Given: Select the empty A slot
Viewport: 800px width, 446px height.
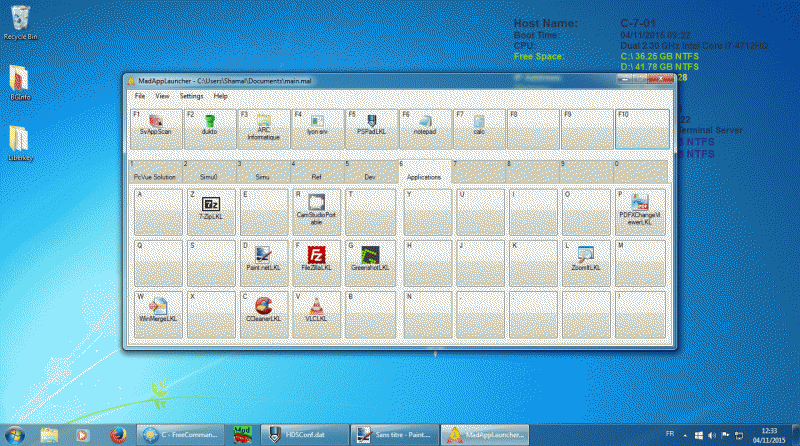Looking at the screenshot, I should coord(158,212).
